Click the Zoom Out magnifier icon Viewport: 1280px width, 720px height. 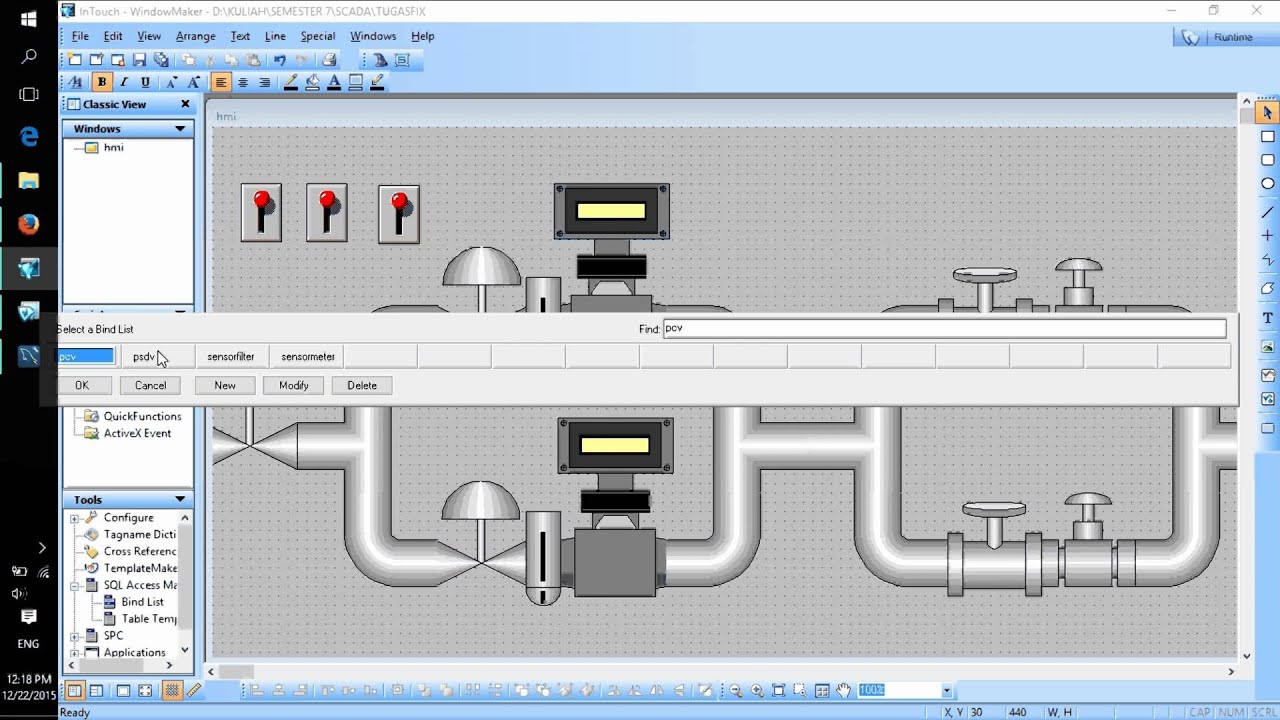tap(736, 690)
